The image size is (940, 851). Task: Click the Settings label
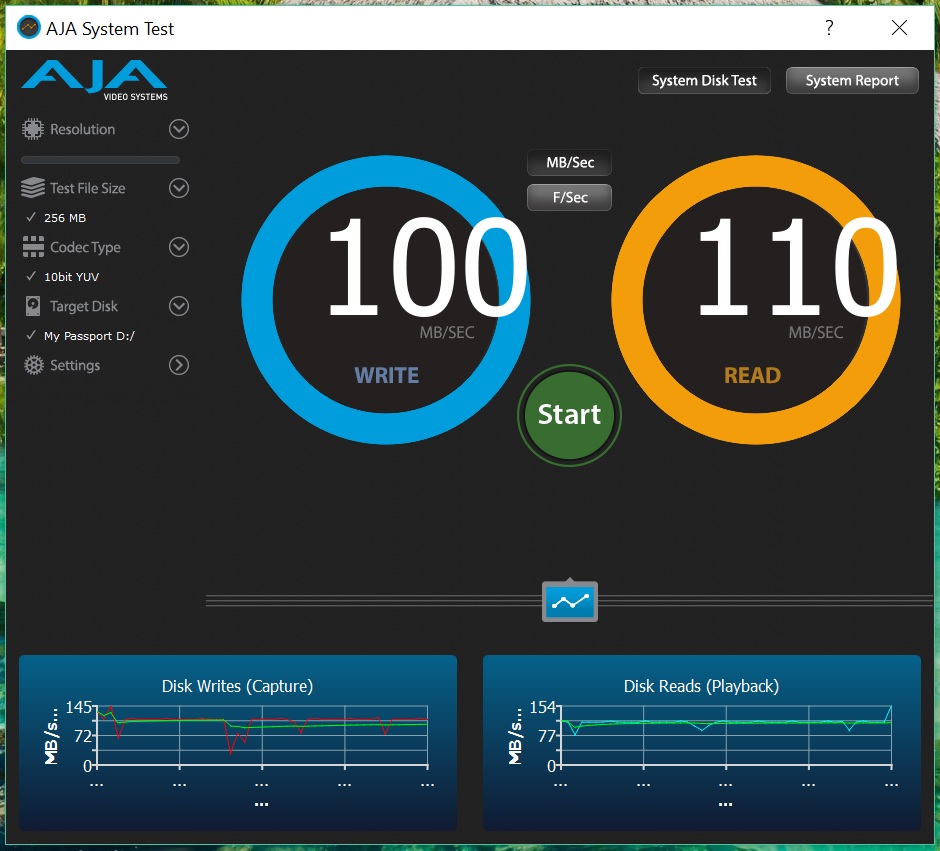(x=75, y=365)
